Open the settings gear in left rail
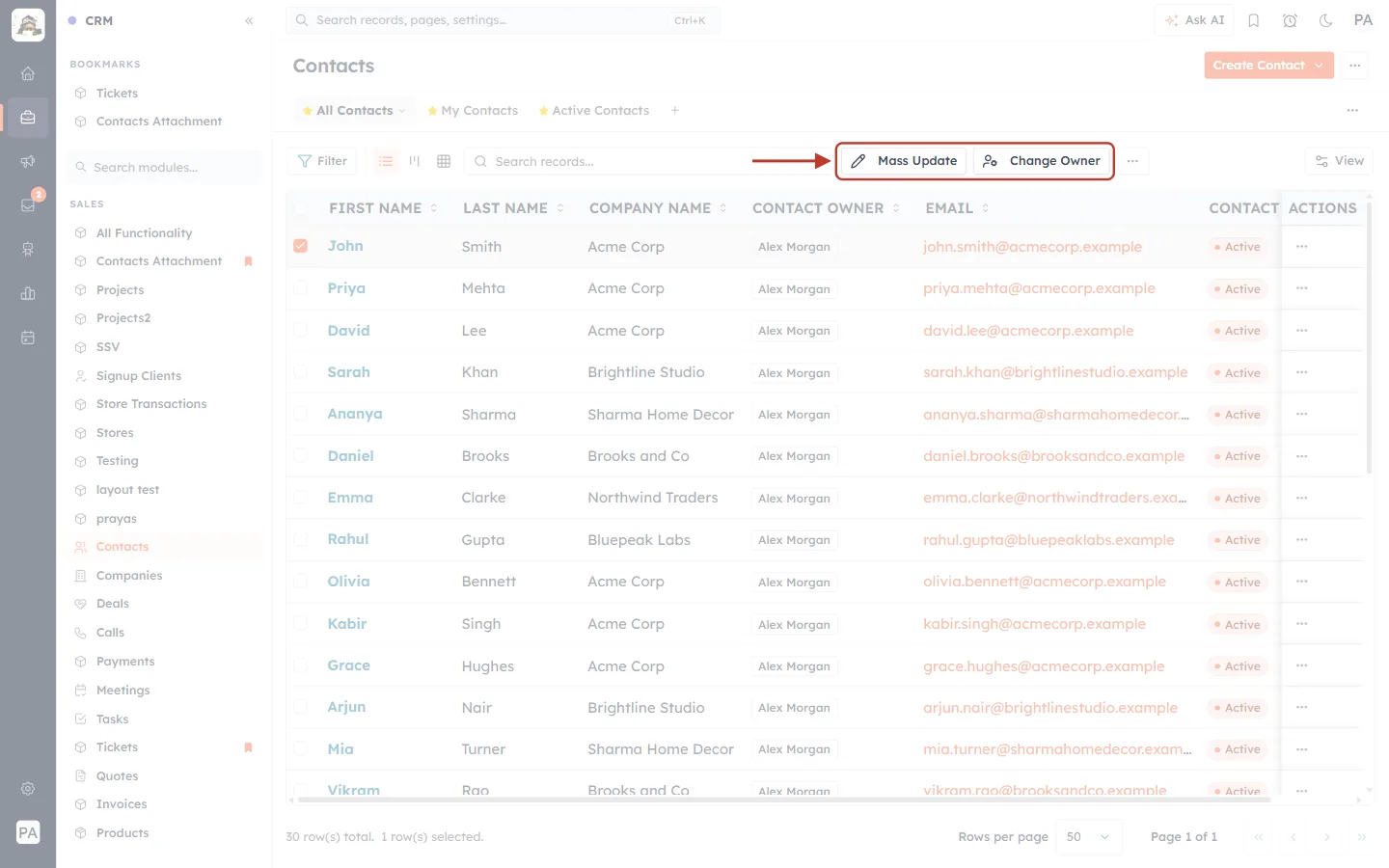1389x868 pixels. click(x=28, y=789)
